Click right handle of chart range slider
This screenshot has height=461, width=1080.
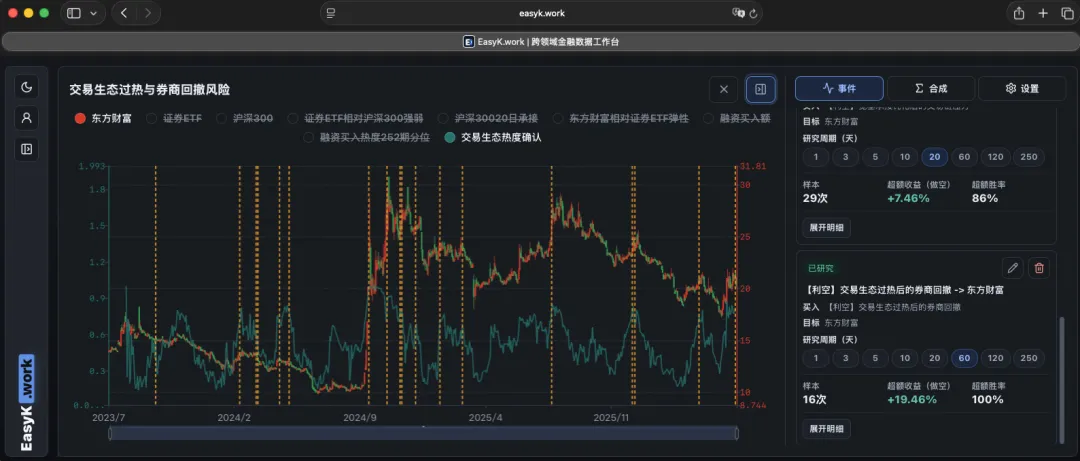(x=737, y=433)
